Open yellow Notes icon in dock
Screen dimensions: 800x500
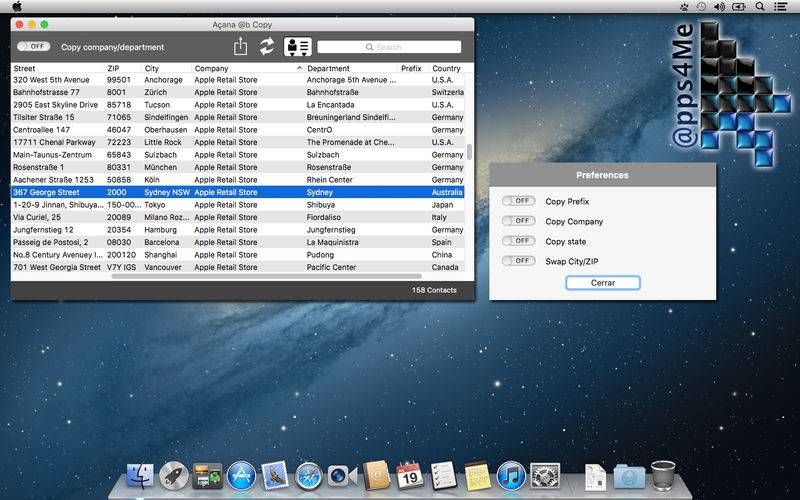tap(478, 477)
